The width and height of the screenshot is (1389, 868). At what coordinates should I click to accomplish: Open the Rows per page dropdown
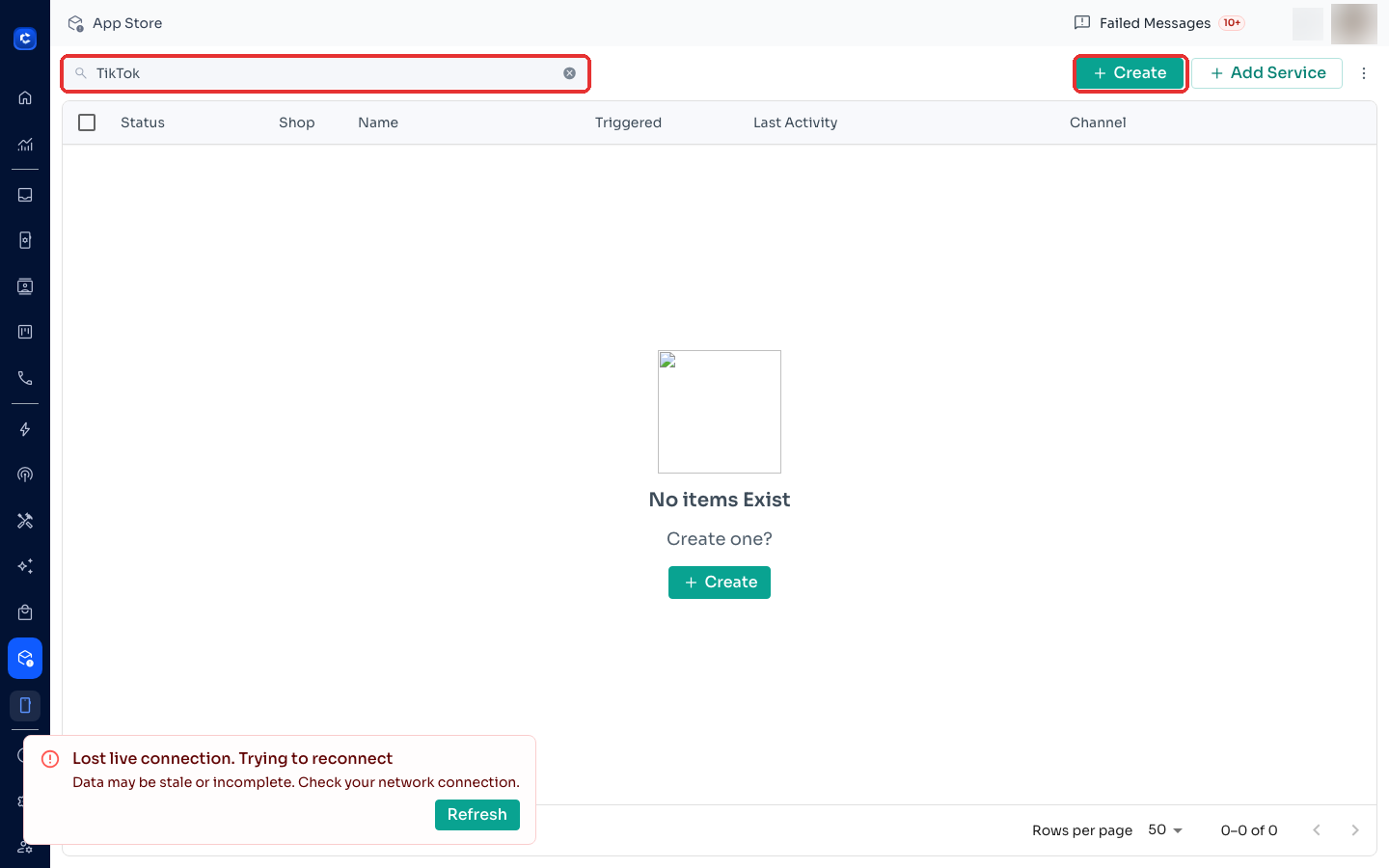(x=1165, y=830)
